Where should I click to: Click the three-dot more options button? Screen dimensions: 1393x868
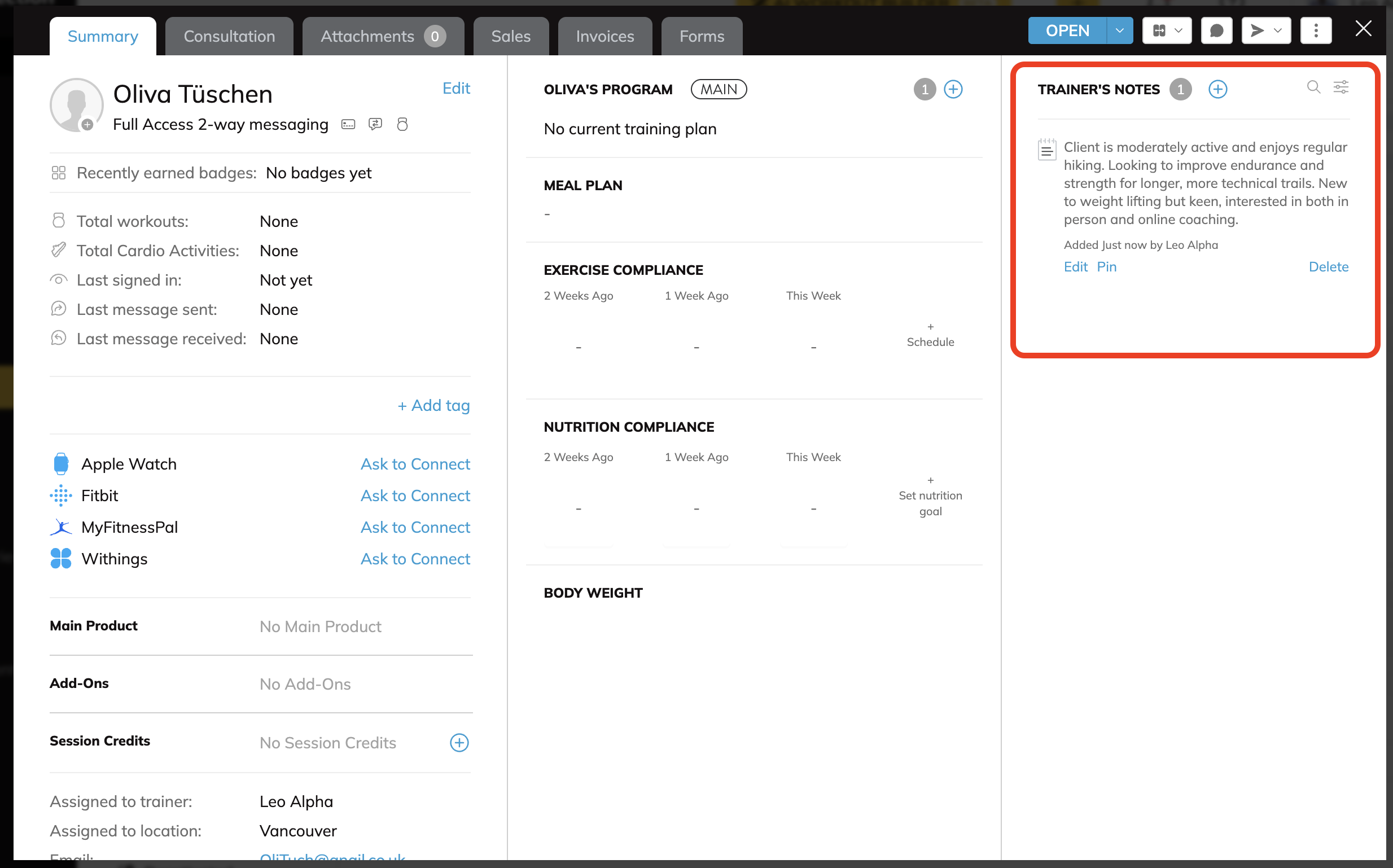[x=1316, y=30]
